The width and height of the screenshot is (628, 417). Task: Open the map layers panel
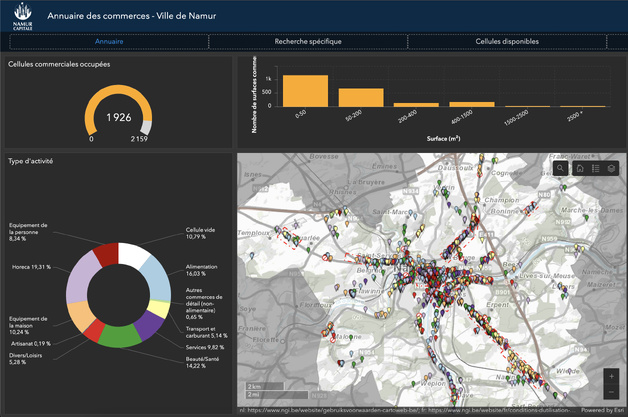click(x=612, y=169)
